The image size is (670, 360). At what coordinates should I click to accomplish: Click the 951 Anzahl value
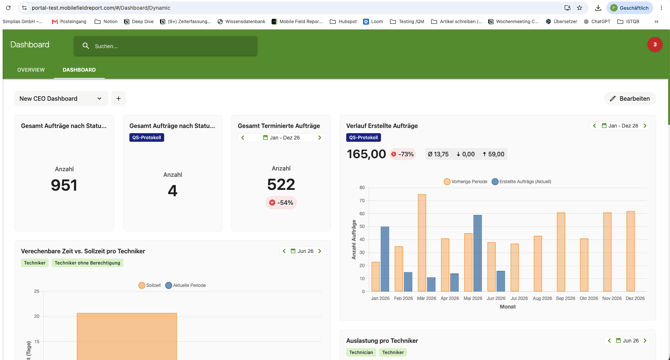pos(64,185)
